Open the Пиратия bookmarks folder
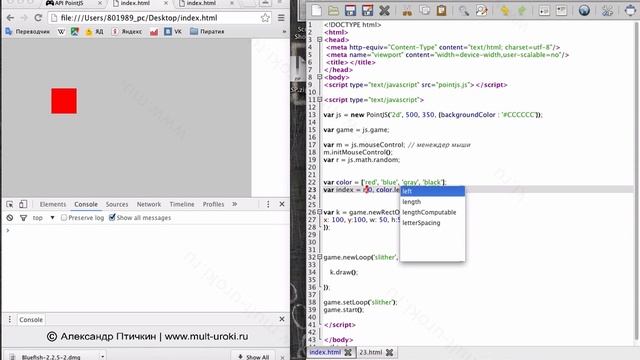Image resolution: width=640 pixels, height=360 pixels. [x=207, y=31]
